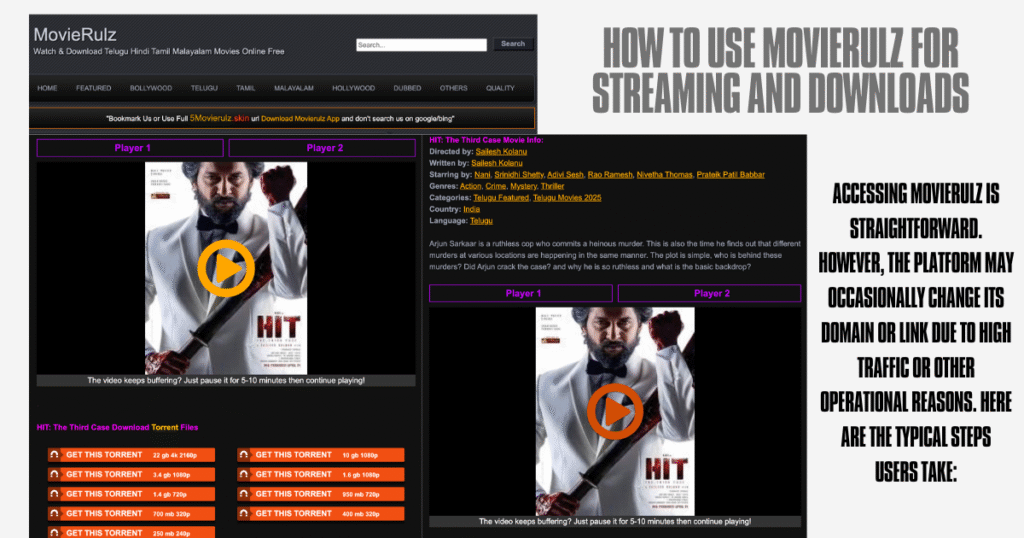
Task: Click 'HIT: The Third Case Movie Info:' heading
Action: [486, 140]
